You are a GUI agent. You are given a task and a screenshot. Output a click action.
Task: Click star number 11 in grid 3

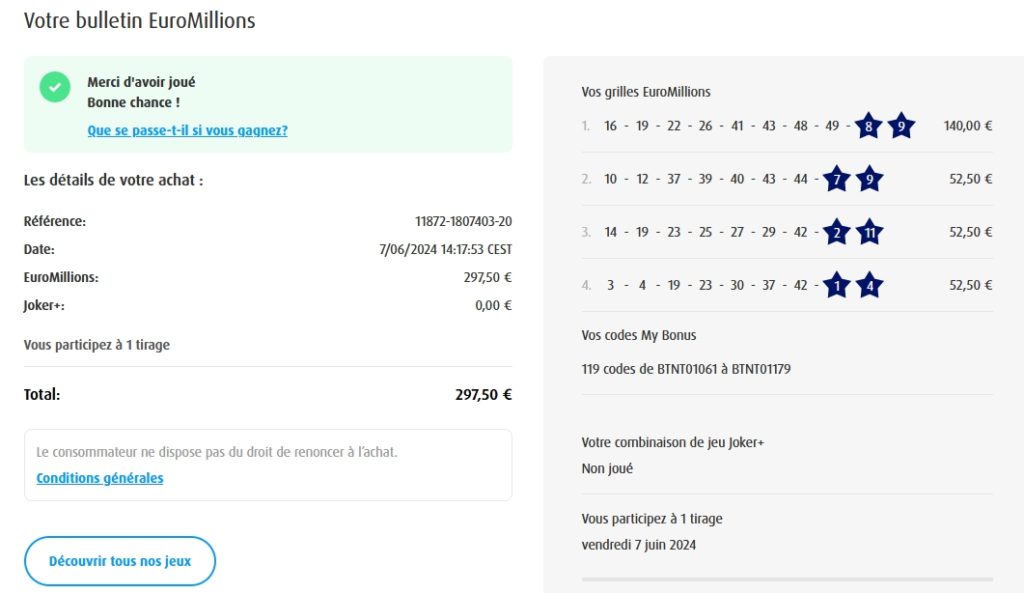(870, 232)
